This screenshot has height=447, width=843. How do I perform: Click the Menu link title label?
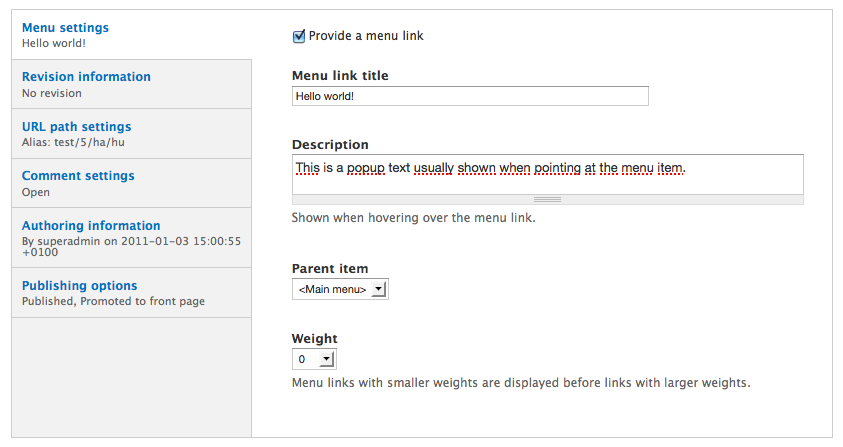340,76
